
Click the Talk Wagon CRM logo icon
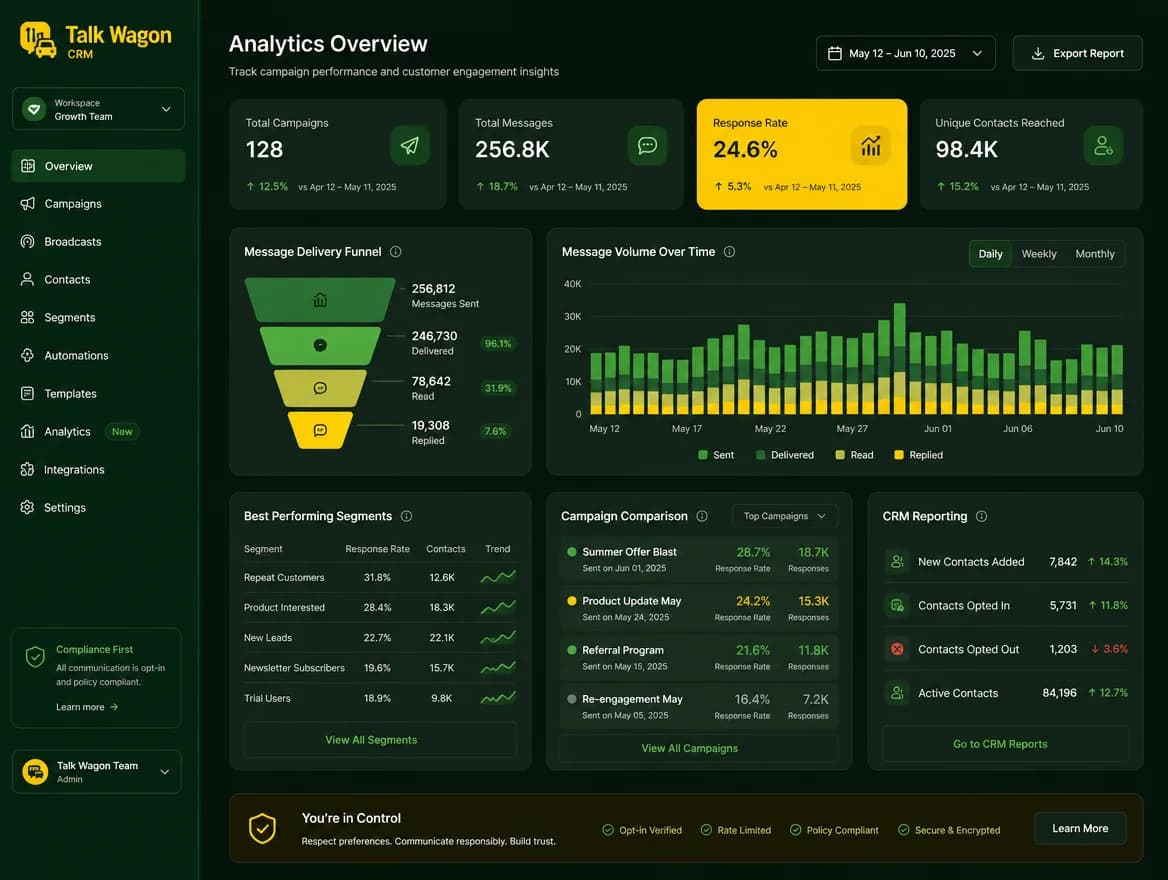(x=38, y=40)
